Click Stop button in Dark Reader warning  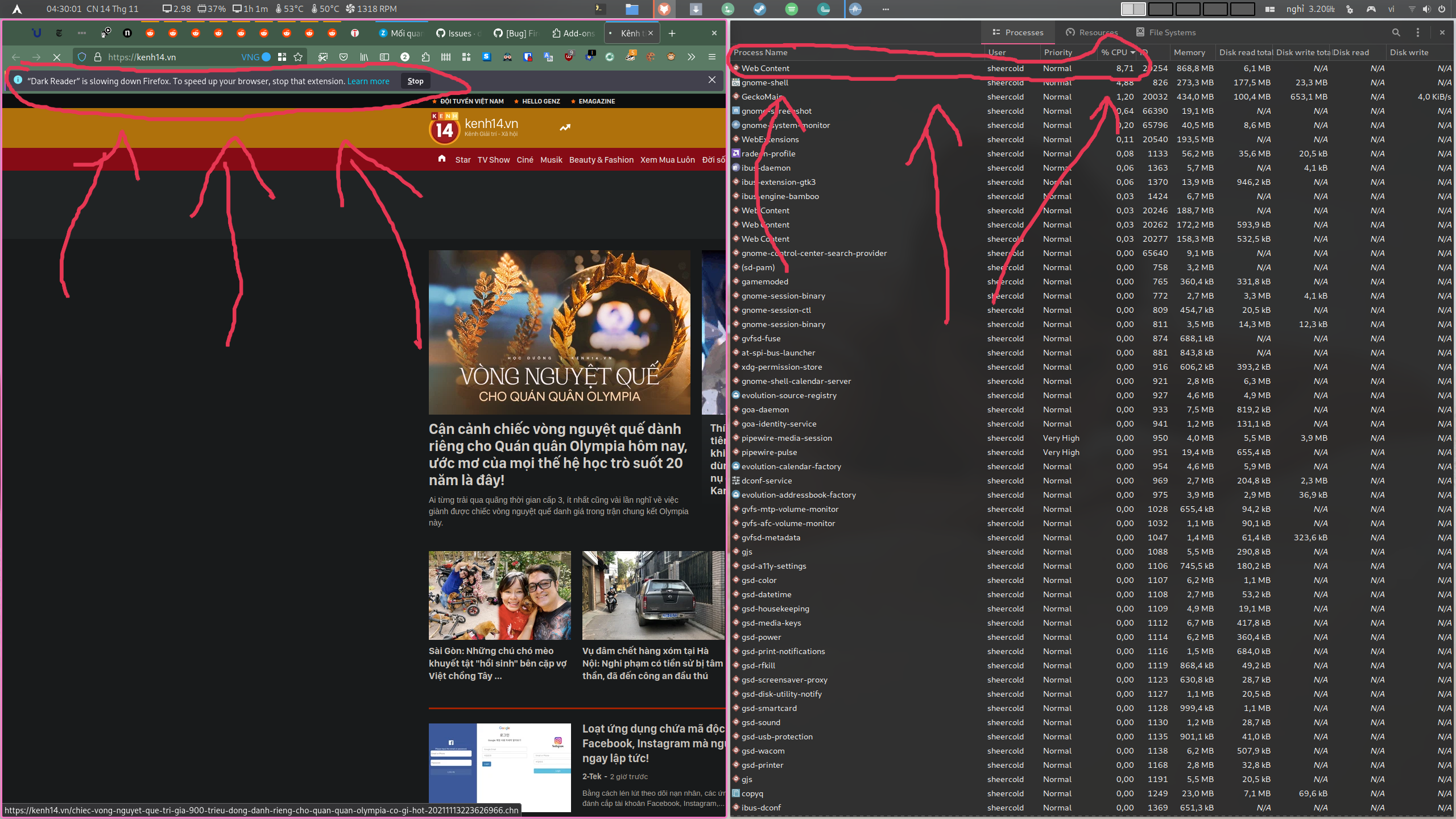[x=415, y=81]
